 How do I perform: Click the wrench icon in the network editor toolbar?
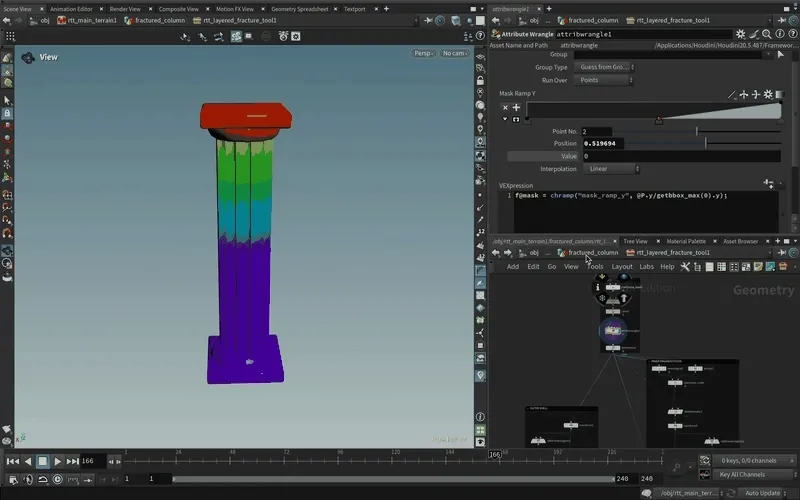685,267
